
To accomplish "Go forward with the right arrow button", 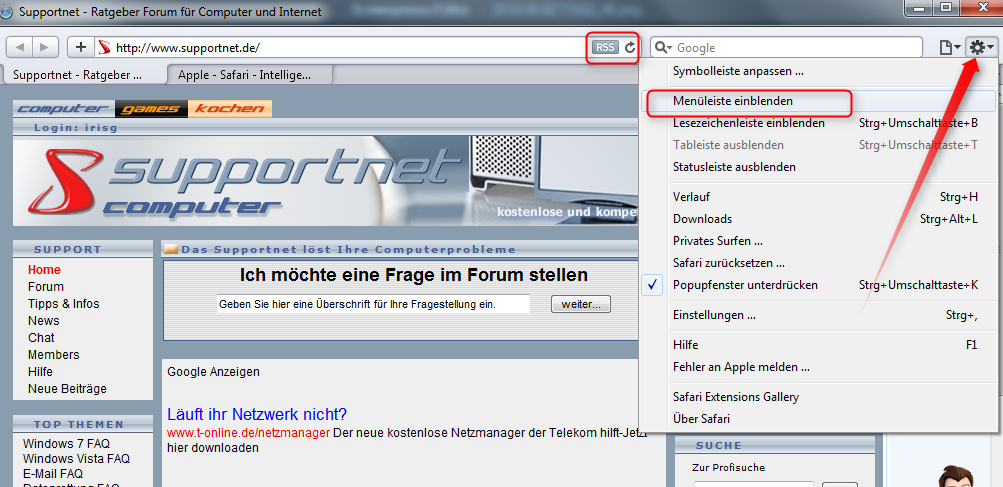I will click(44, 47).
